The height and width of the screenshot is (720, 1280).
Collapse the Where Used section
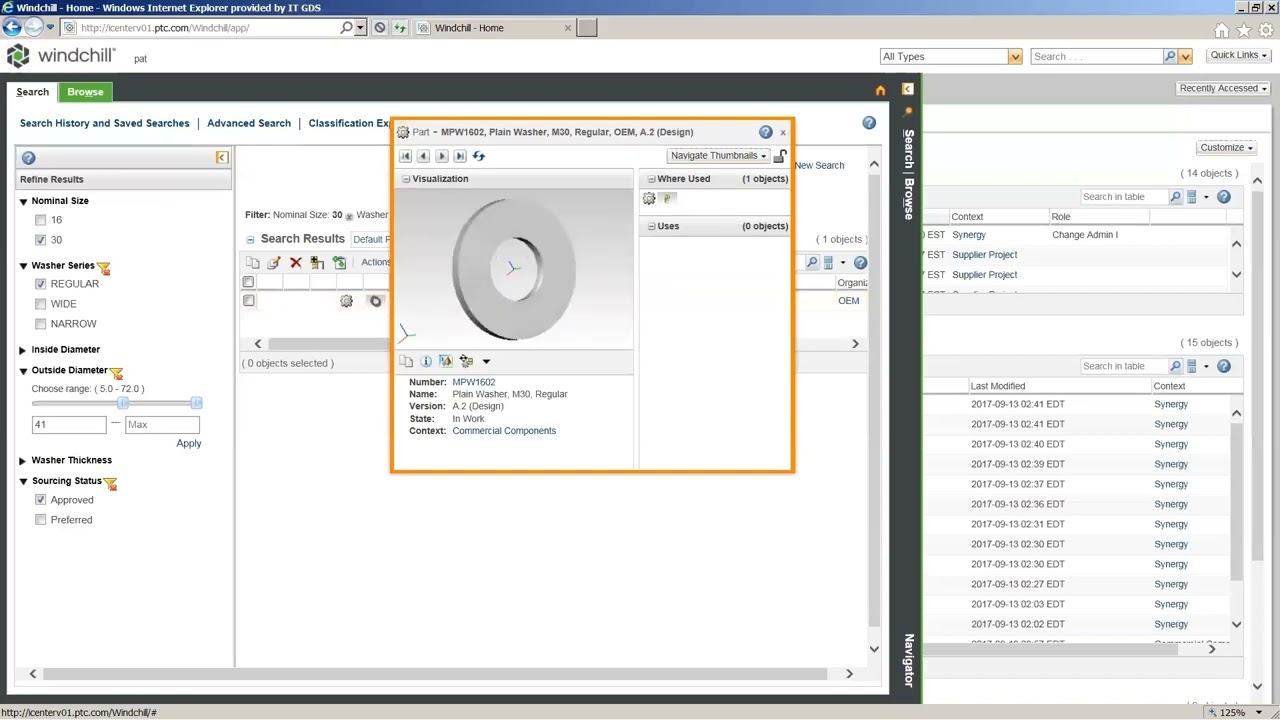pos(651,179)
